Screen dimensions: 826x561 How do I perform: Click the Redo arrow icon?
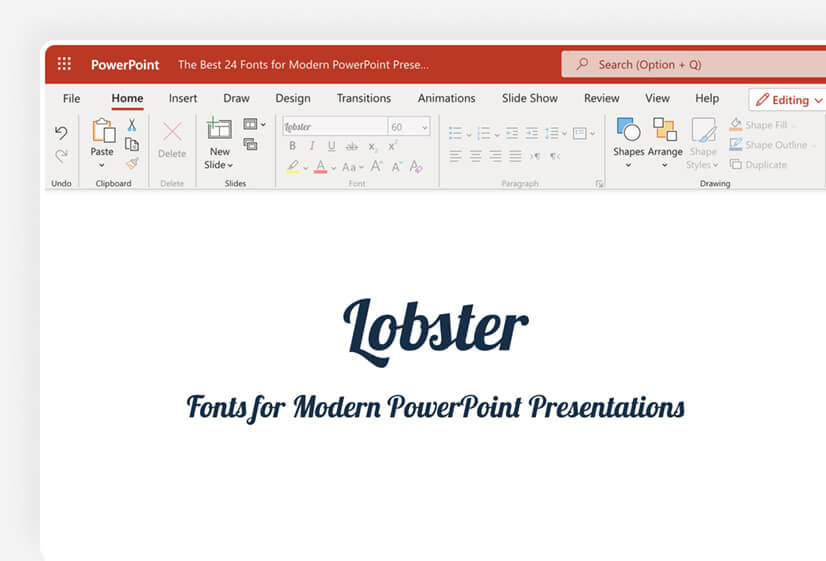click(61, 155)
